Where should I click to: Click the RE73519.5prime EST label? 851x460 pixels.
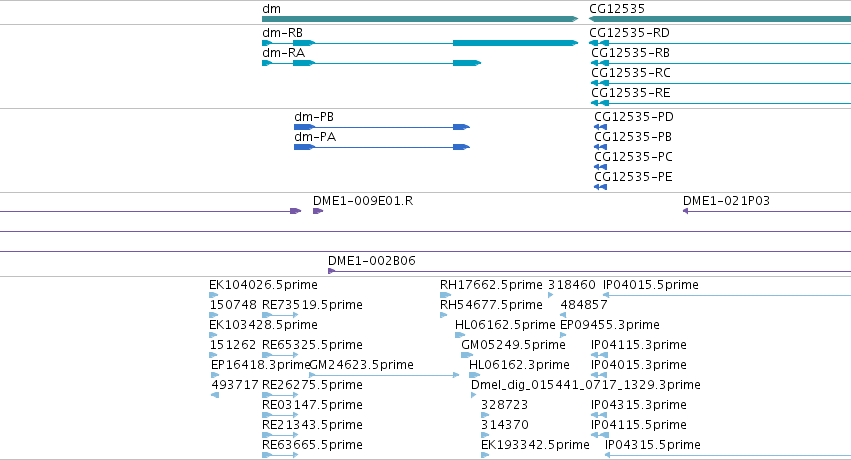(312, 305)
